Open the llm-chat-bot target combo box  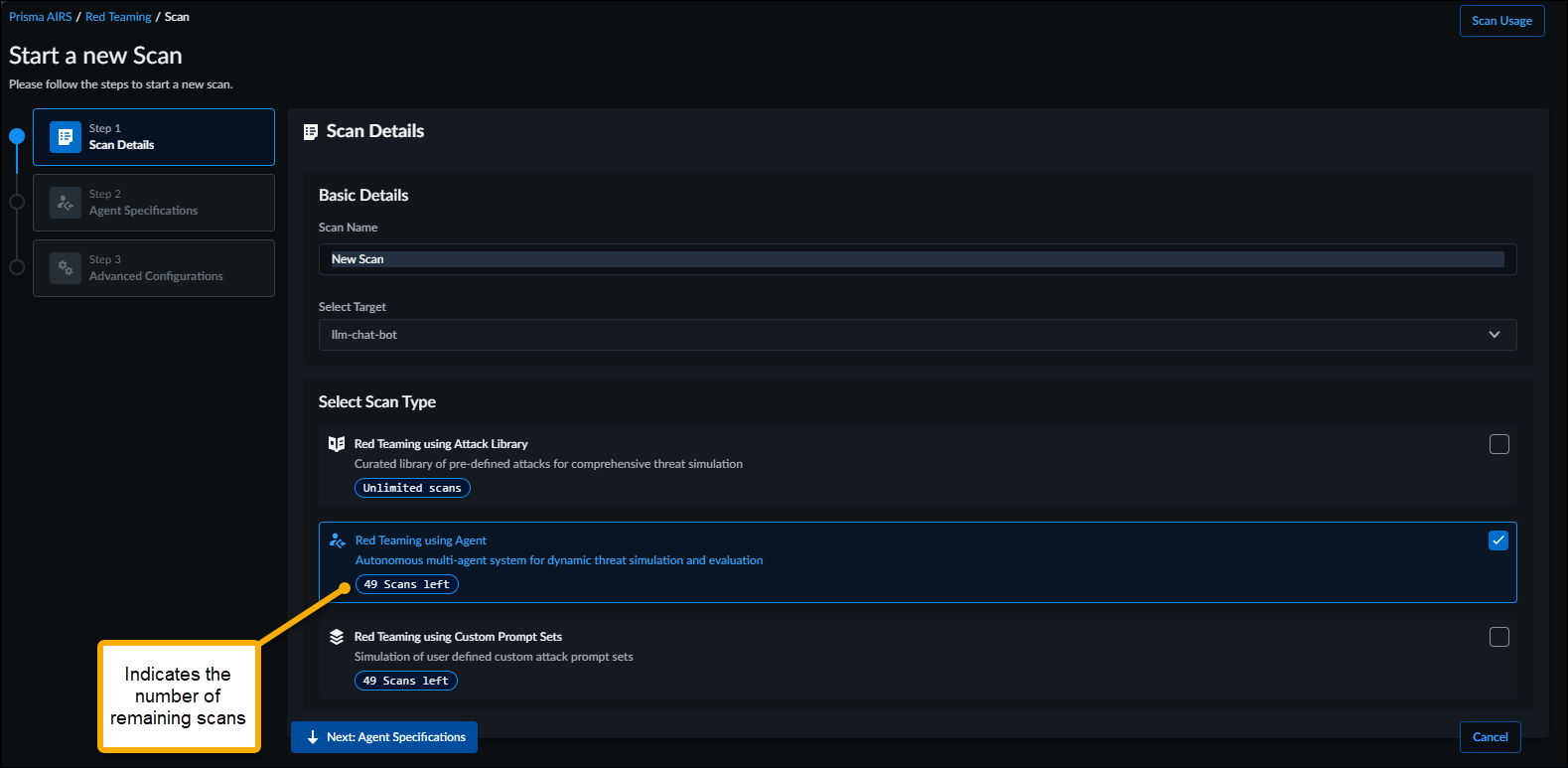pos(894,335)
